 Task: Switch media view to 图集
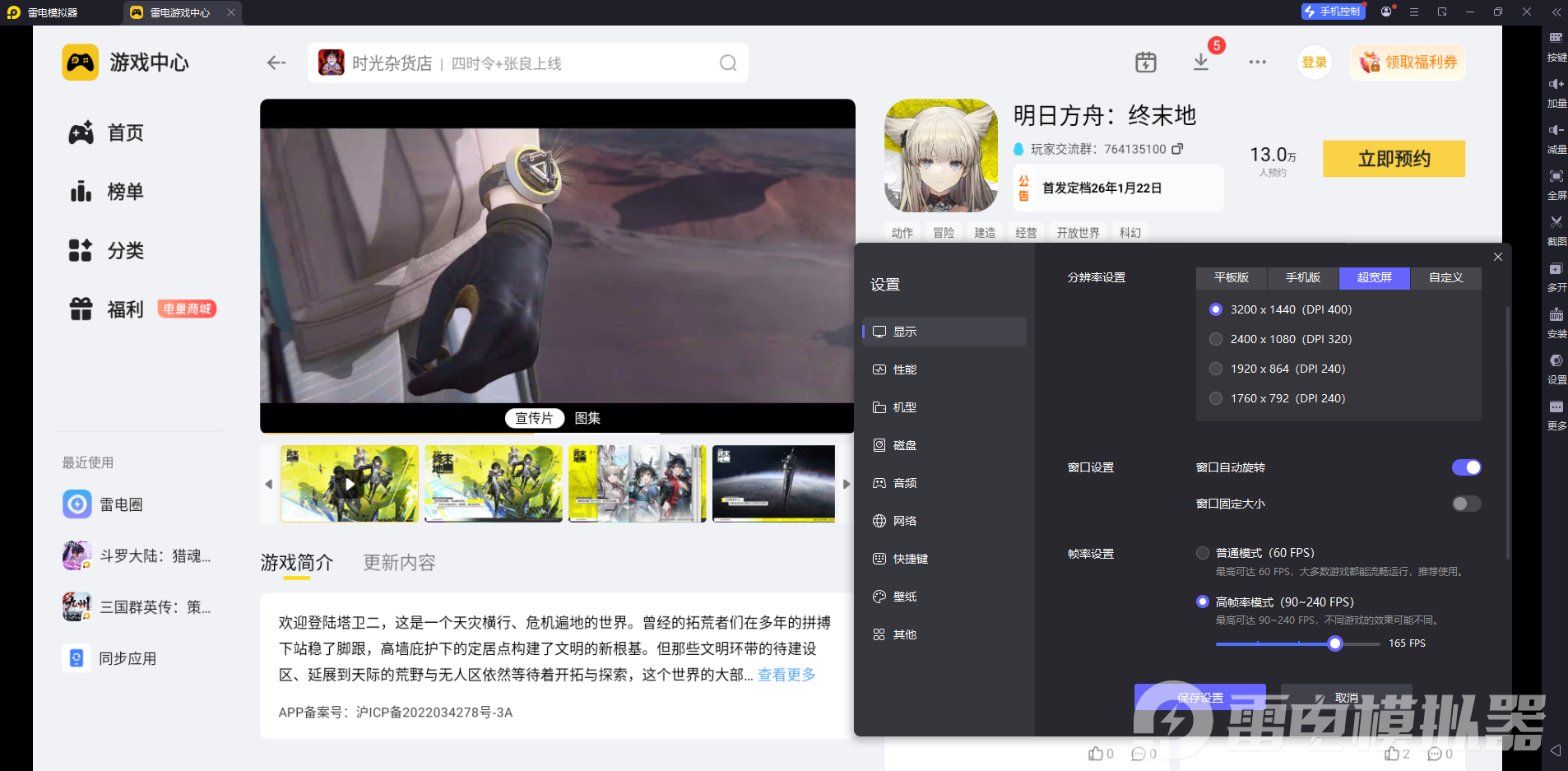tap(587, 418)
